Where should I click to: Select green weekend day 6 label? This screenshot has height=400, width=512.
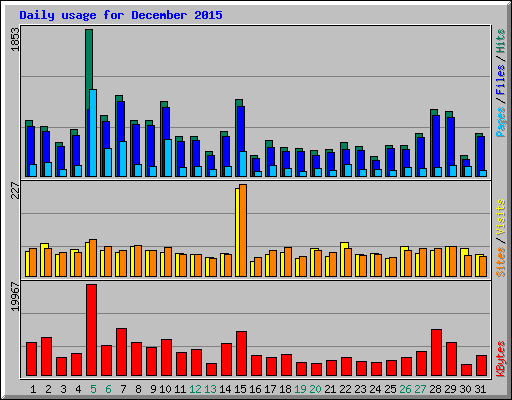(x=108, y=389)
